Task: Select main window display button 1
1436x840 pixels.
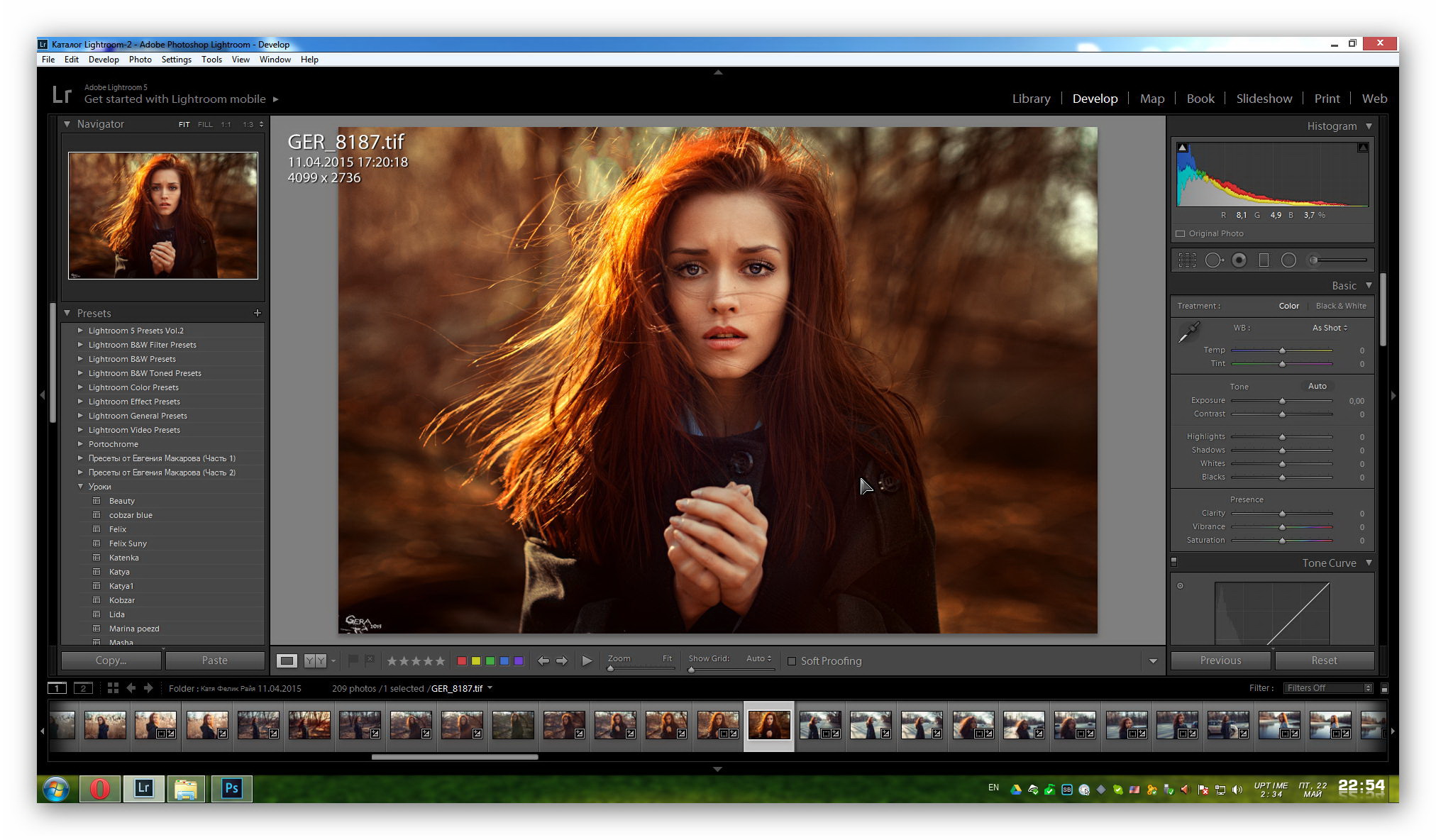Action: pos(57,688)
